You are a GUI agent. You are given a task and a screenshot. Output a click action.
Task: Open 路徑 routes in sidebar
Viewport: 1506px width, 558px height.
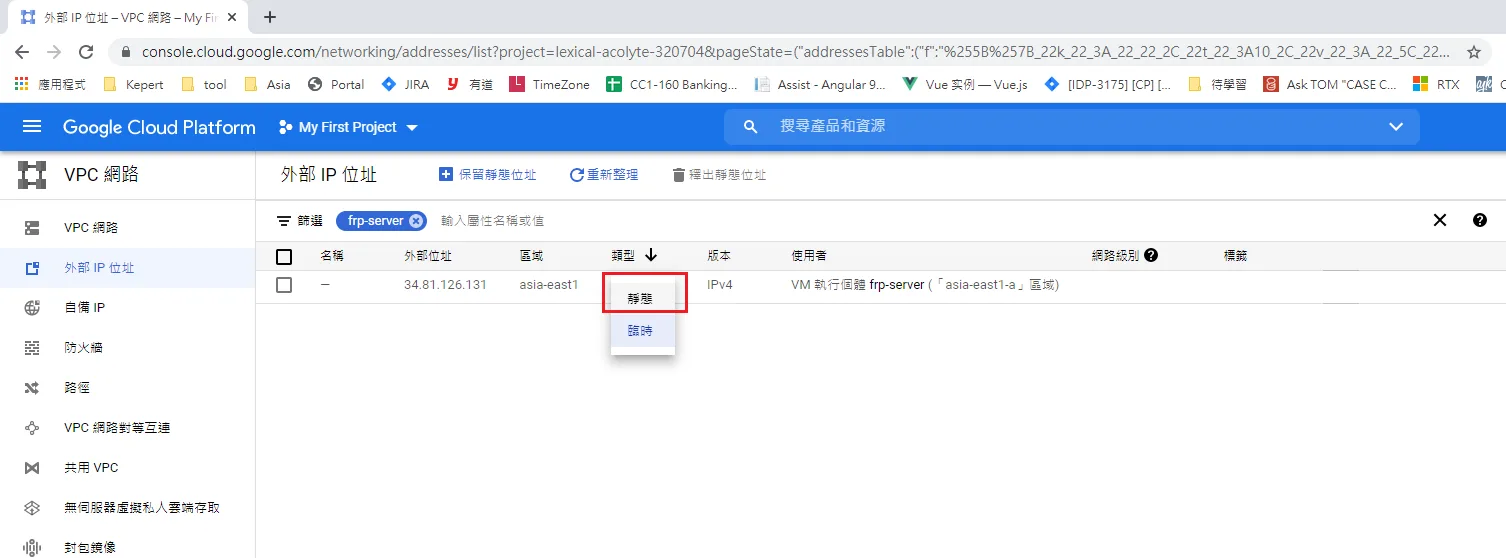click(77, 388)
